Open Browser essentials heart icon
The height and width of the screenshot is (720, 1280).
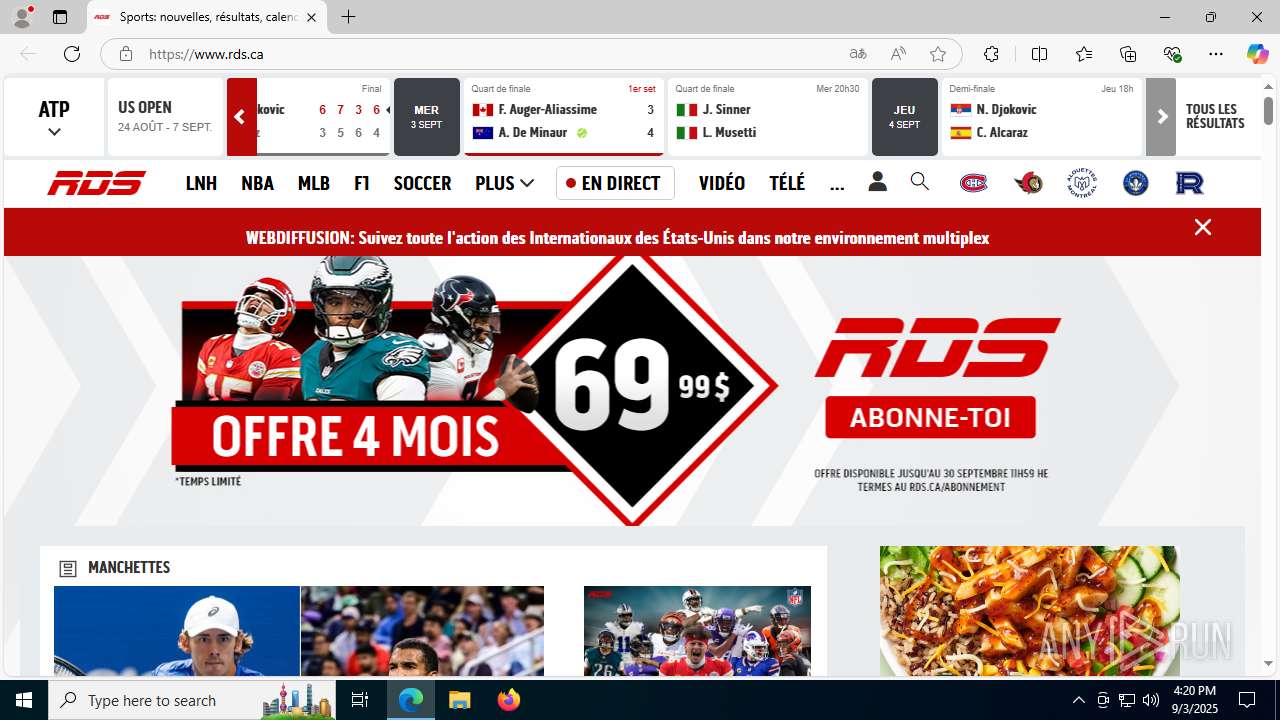[1172, 54]
